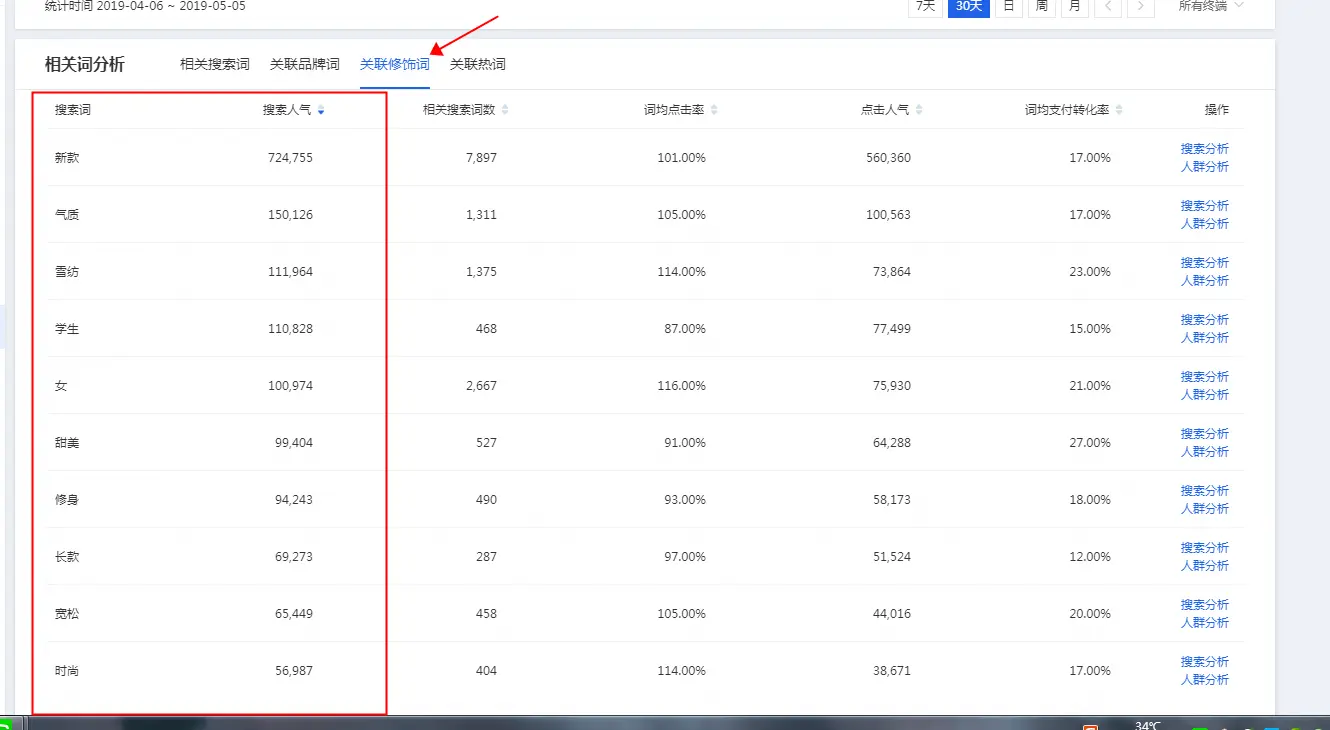1330x730 pixels.
Task: Open 搜索分析 for 修身
Action: tap(1205, 491)
